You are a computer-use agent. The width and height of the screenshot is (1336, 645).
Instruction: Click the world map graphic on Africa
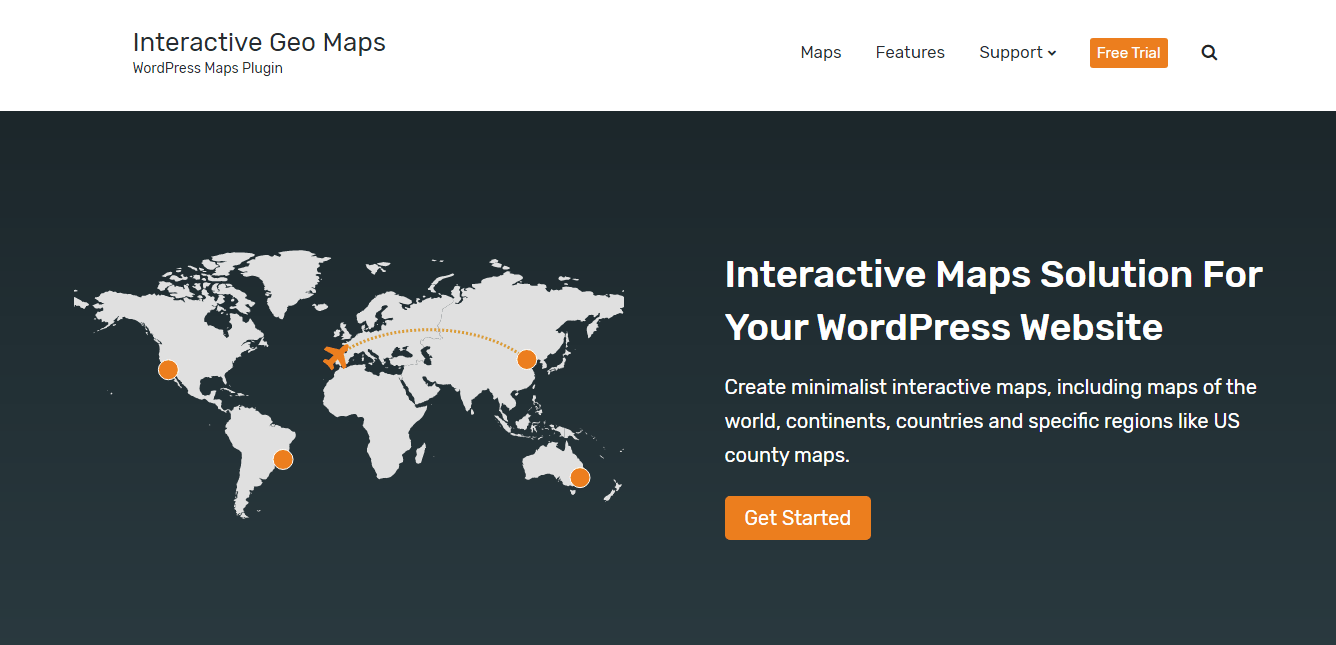(x=375, y=420)
